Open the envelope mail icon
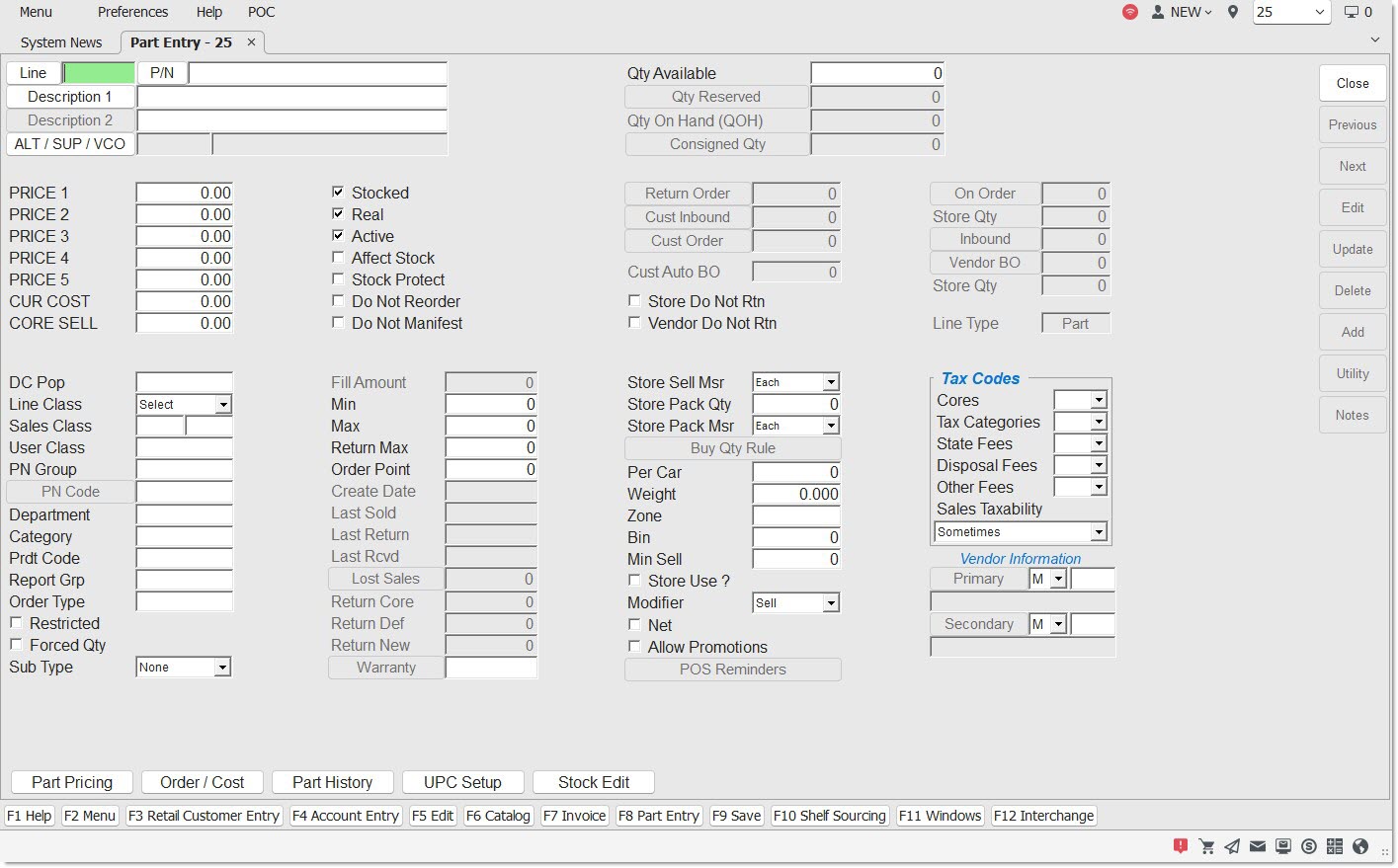This screenshot has height=868, width=1398. point(1258,846)
